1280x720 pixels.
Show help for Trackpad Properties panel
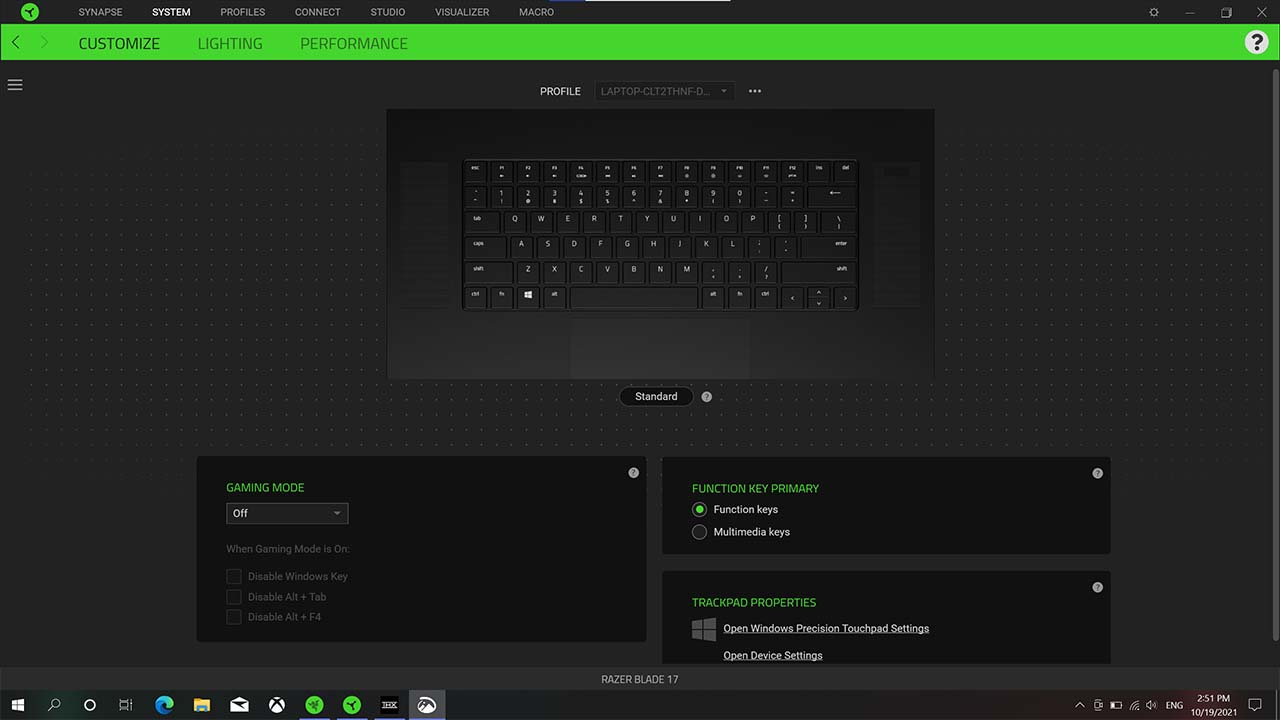point(1097,588)
